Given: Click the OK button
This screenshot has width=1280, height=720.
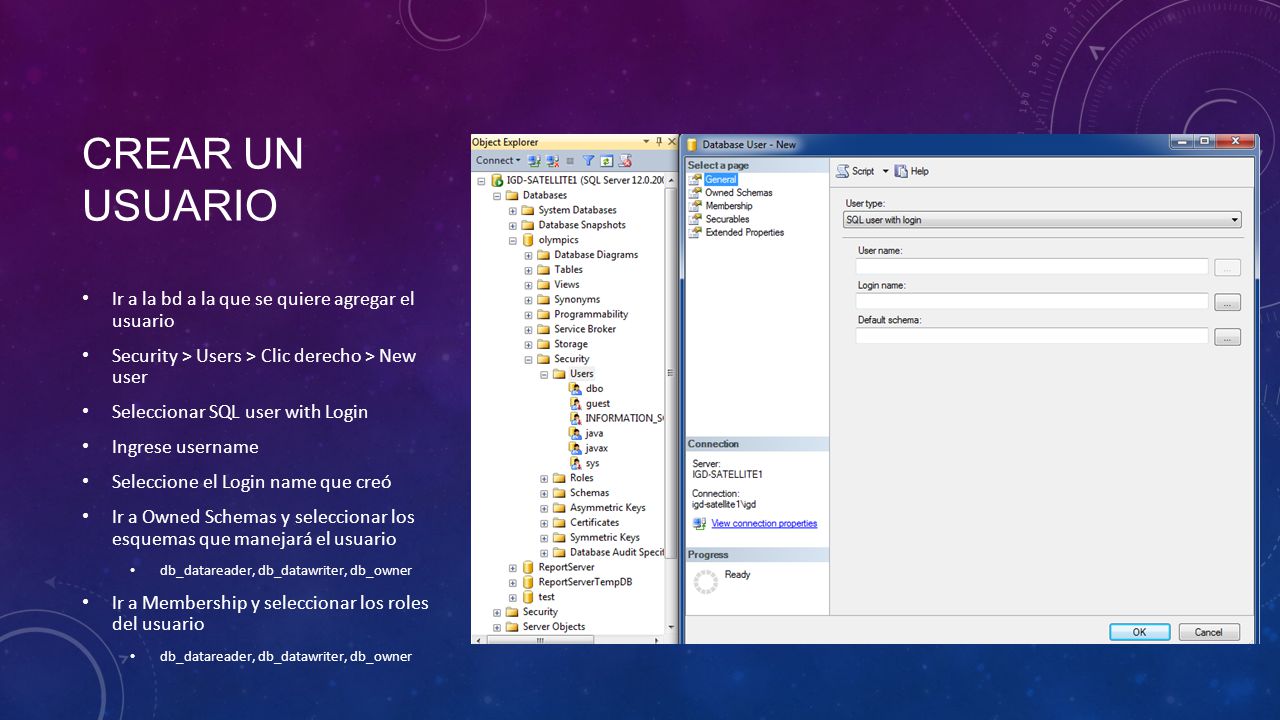Looking at the screenshot, I should click(1140, 632).
